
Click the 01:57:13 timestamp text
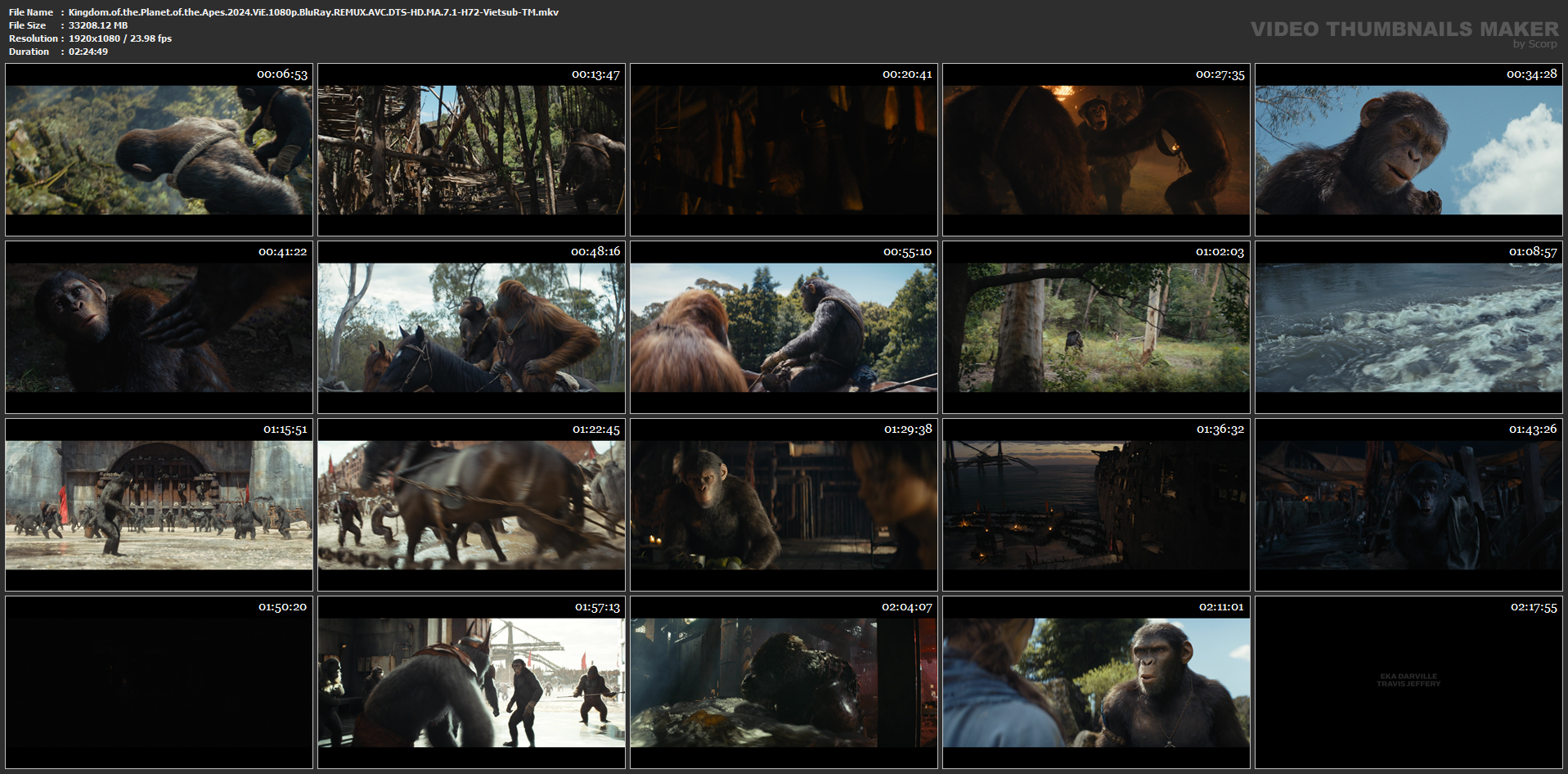pos(597,607)
